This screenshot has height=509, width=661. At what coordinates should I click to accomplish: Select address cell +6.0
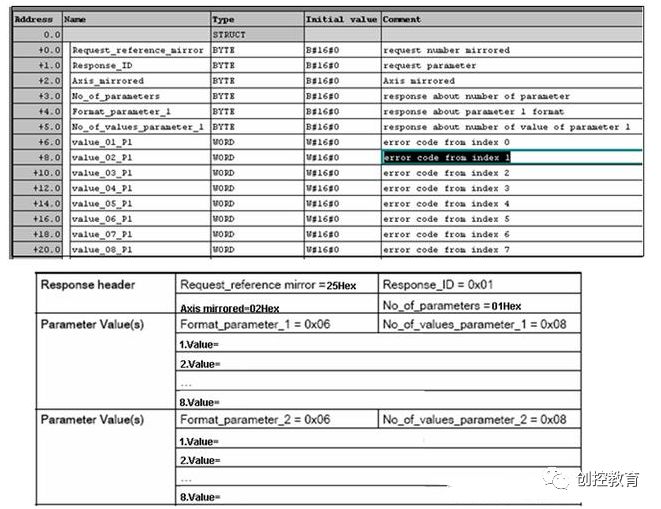click(x=38, y=142)
